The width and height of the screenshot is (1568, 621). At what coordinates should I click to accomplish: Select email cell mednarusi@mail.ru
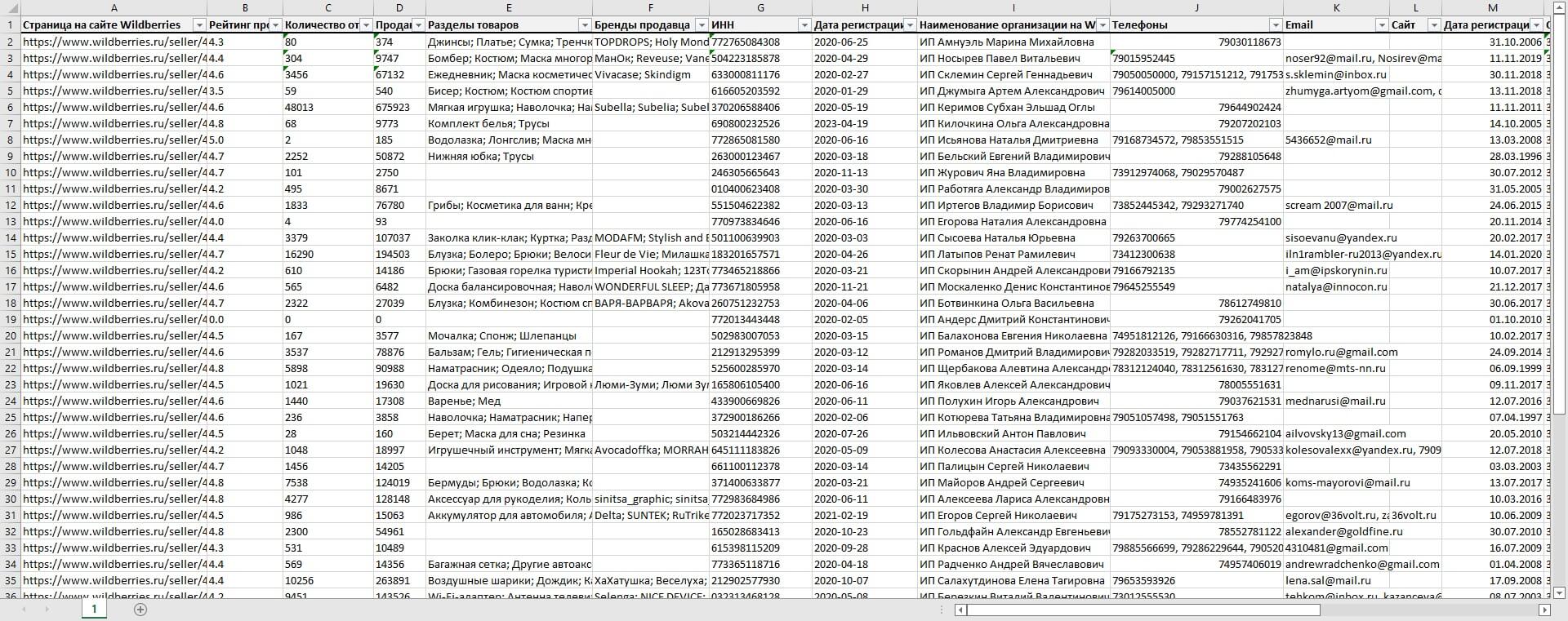click(1336, 401)
